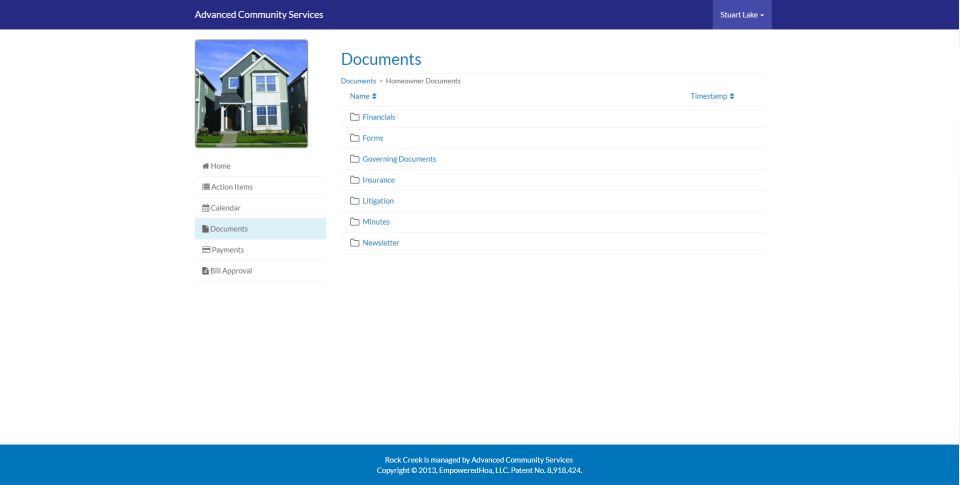Open the Stuart Lake user dropdown
The width and height of the screenshot is (960, 485).
click(742, 15)
